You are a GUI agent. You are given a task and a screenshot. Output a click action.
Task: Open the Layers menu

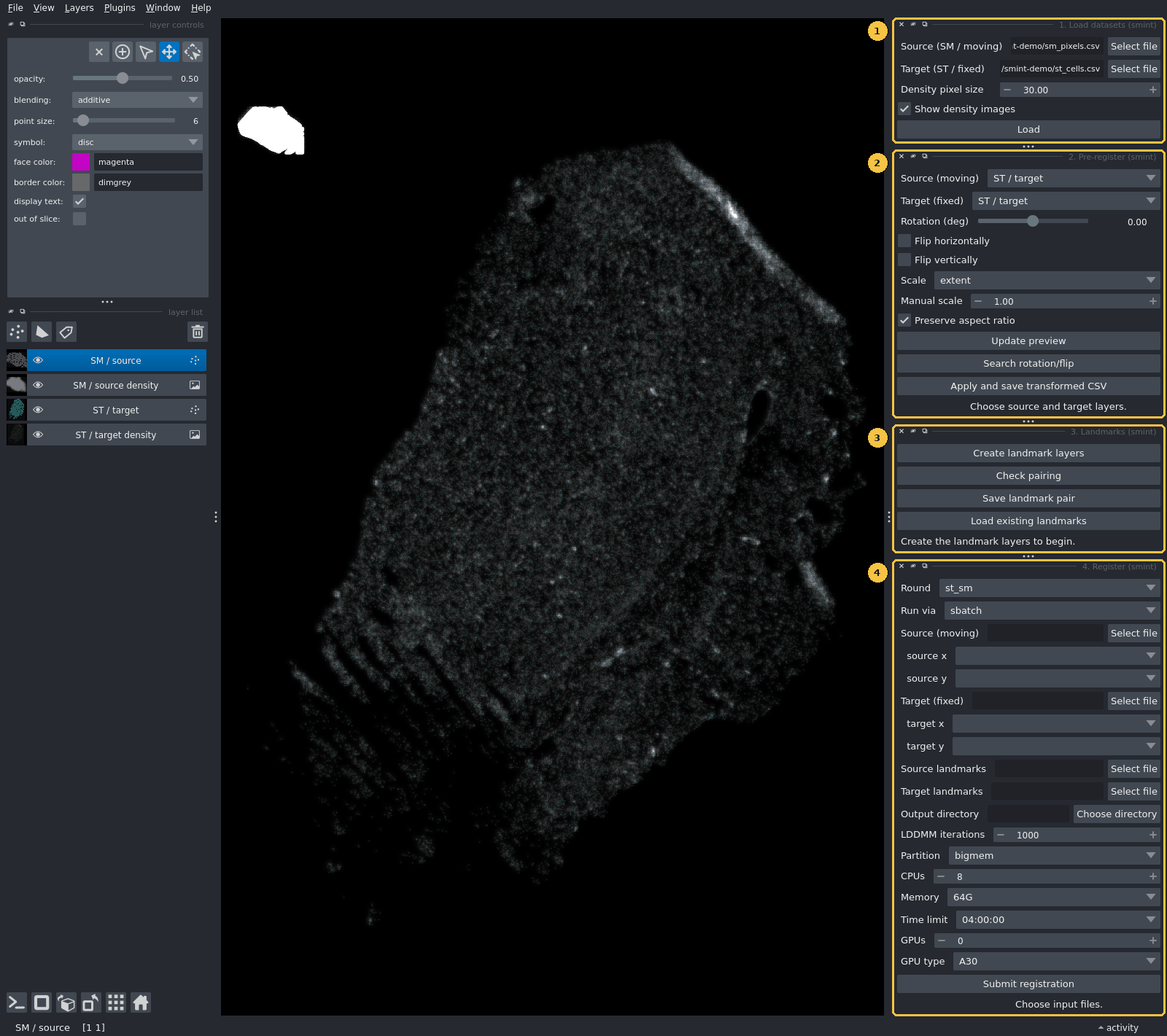click(79, 8)
